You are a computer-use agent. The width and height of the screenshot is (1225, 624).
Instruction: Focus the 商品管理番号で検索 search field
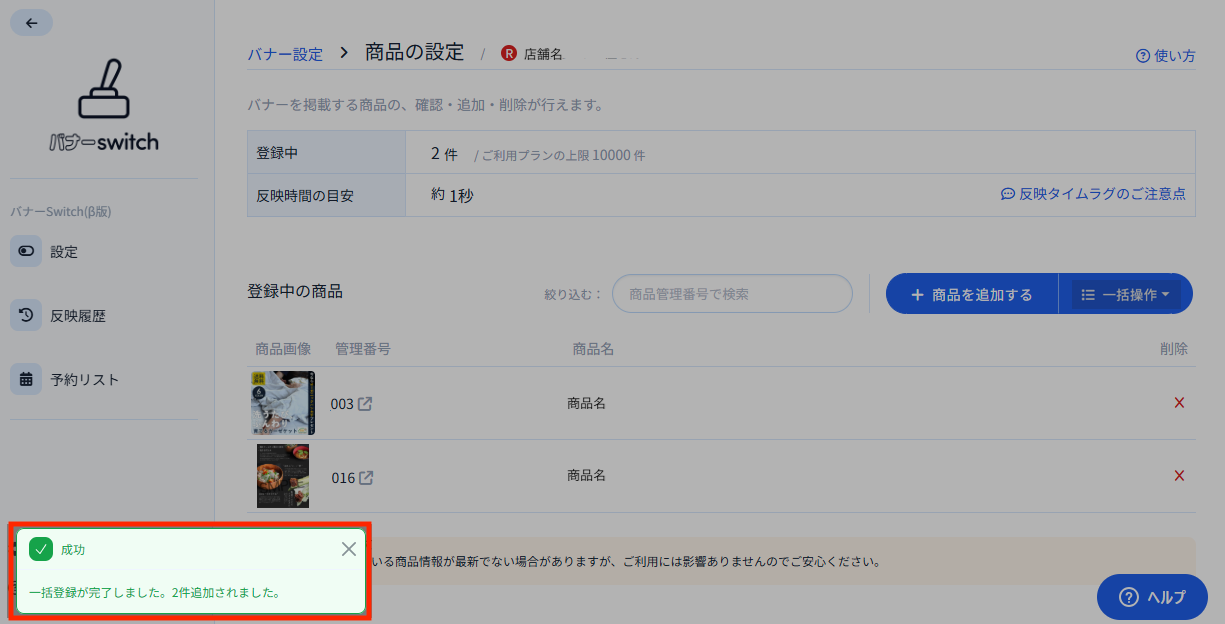click(732, 294)
